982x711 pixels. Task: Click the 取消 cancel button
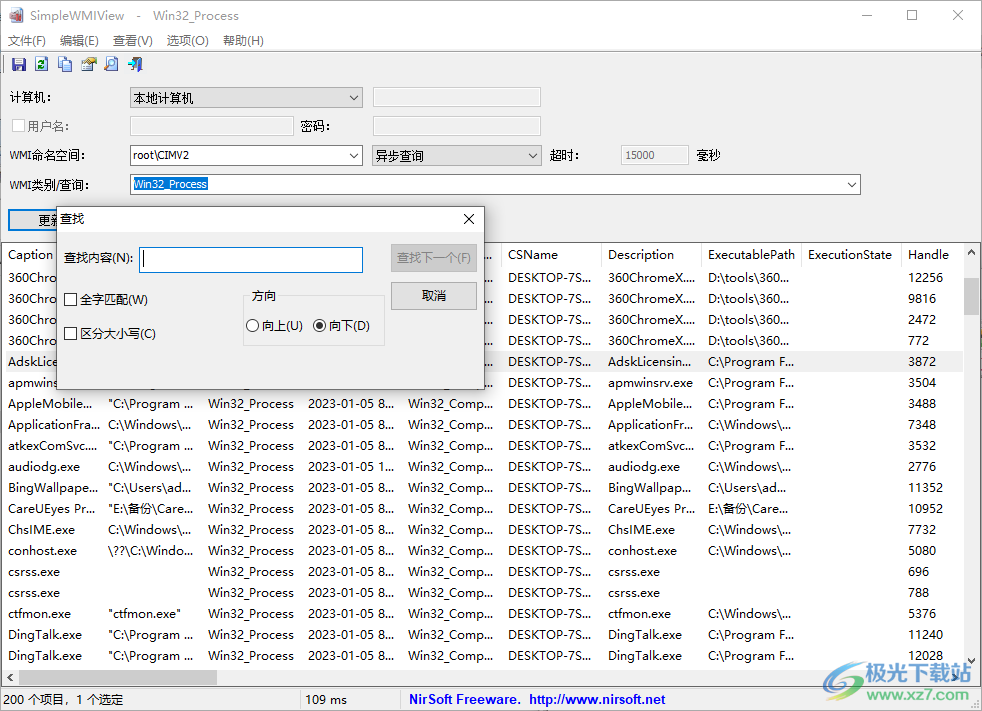click(433, 296)
